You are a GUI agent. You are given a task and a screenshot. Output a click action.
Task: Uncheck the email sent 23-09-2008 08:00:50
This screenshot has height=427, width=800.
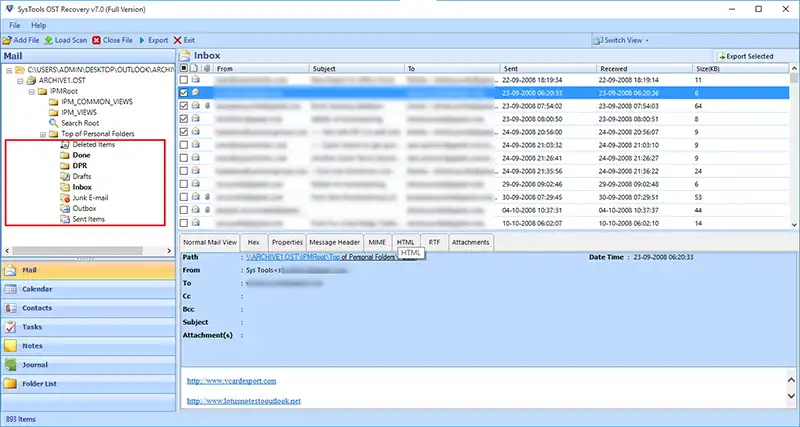point(184,118)
